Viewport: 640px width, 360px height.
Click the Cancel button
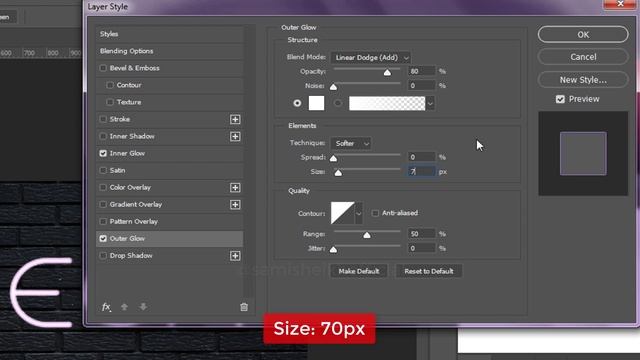point(583,57)
